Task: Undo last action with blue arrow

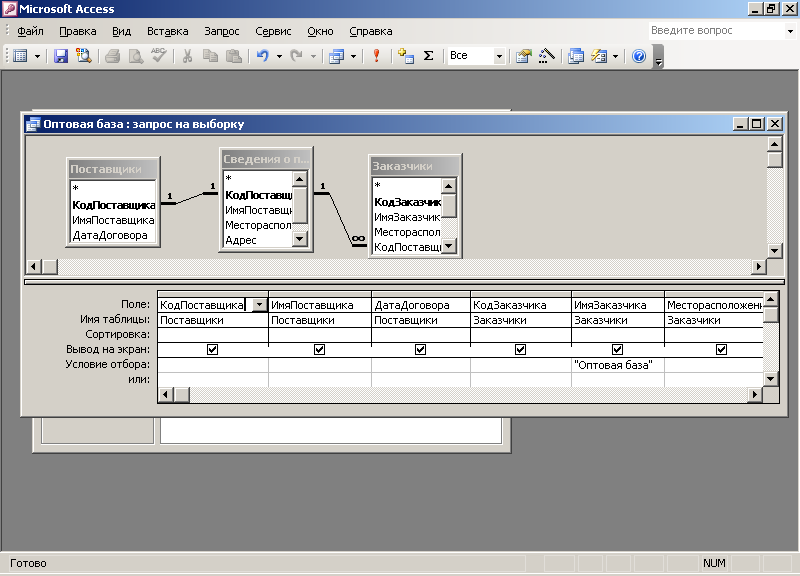Action: [x=263, y=56]
